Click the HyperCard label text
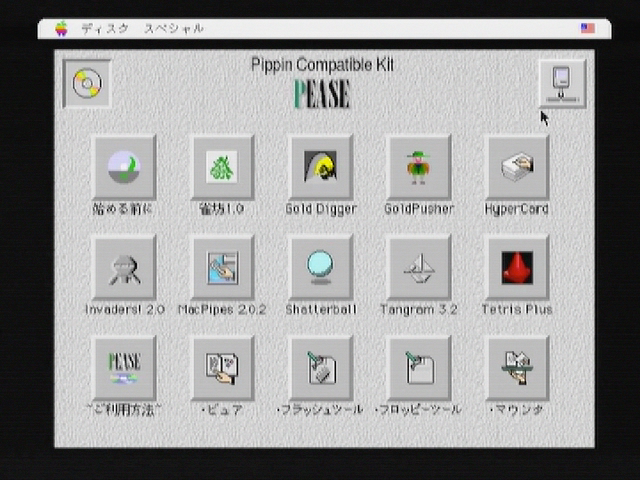 pyautogui.click(x=516, y=209)
